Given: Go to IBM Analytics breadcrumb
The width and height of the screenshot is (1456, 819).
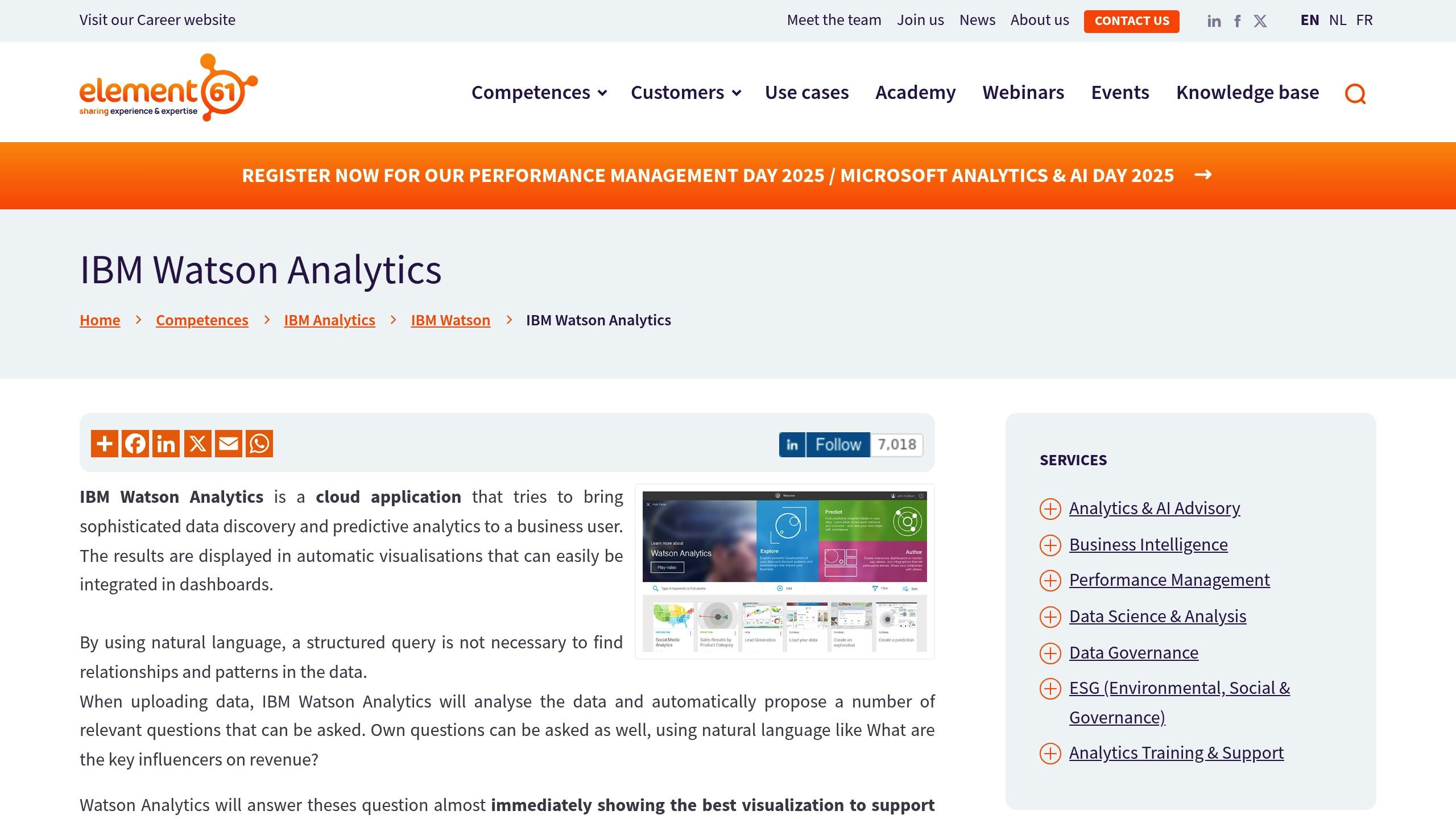Looking at the screenshot, I should [329, 320].
